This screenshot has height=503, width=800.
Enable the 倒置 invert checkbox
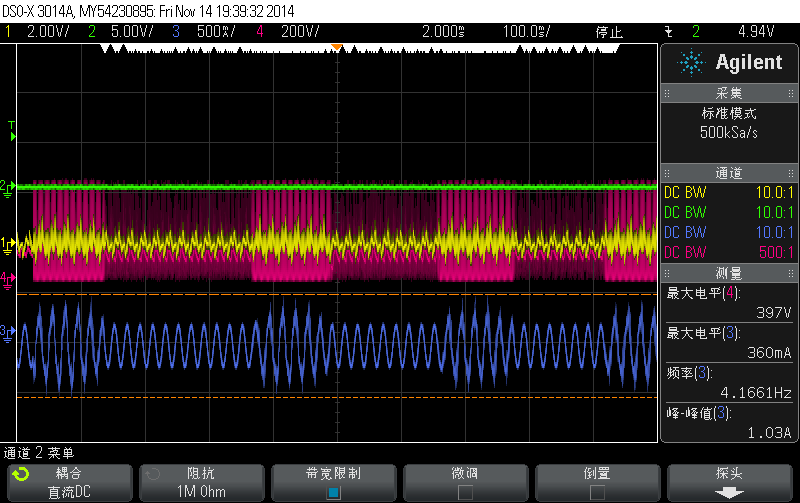coord(597,492)
